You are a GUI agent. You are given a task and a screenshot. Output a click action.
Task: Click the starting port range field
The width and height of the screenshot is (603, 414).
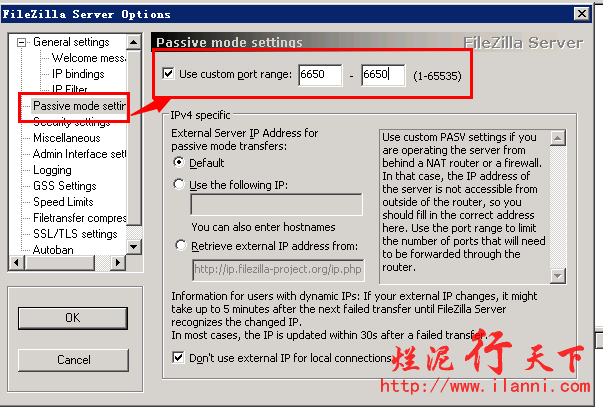(319, 76)
